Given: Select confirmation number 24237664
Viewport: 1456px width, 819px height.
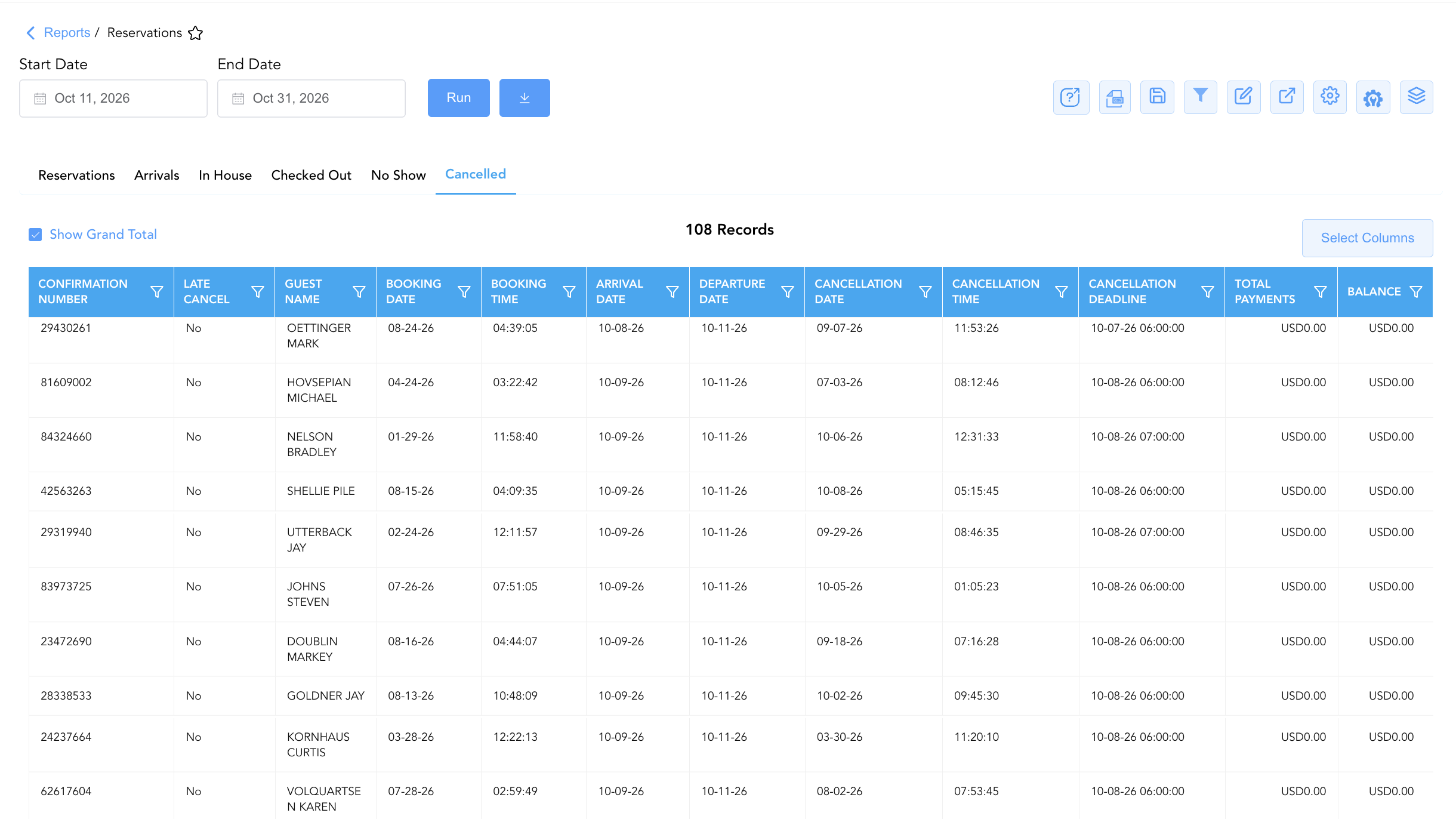Looking at the screenshot, I should [x=66, y=737].
